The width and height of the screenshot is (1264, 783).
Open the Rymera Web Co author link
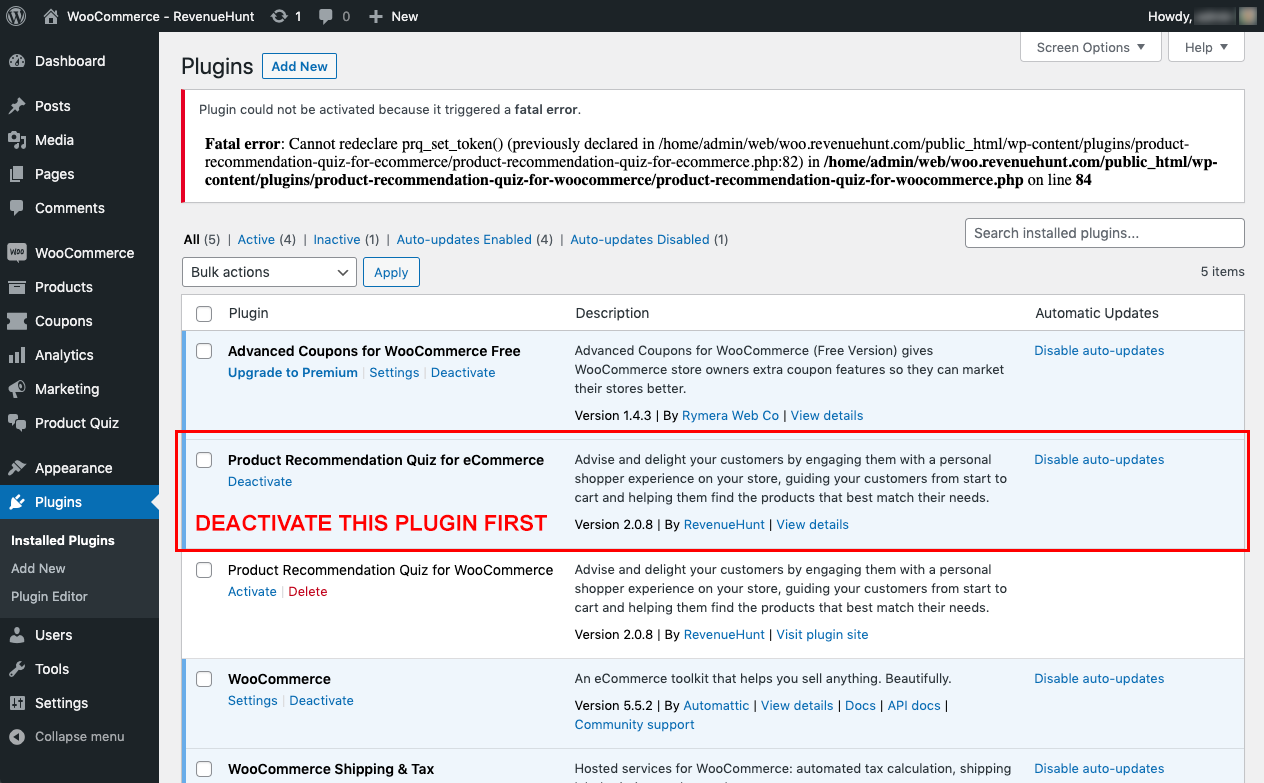point(730,416)
